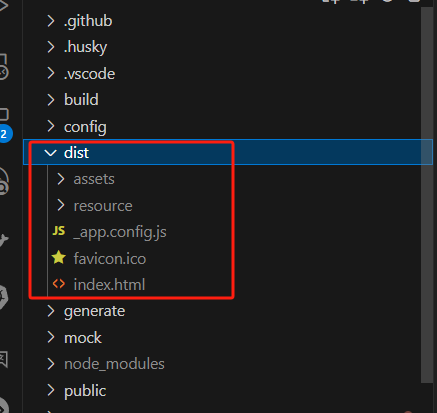Open the index.html file

pyautogui.click(x=109, y=285)
